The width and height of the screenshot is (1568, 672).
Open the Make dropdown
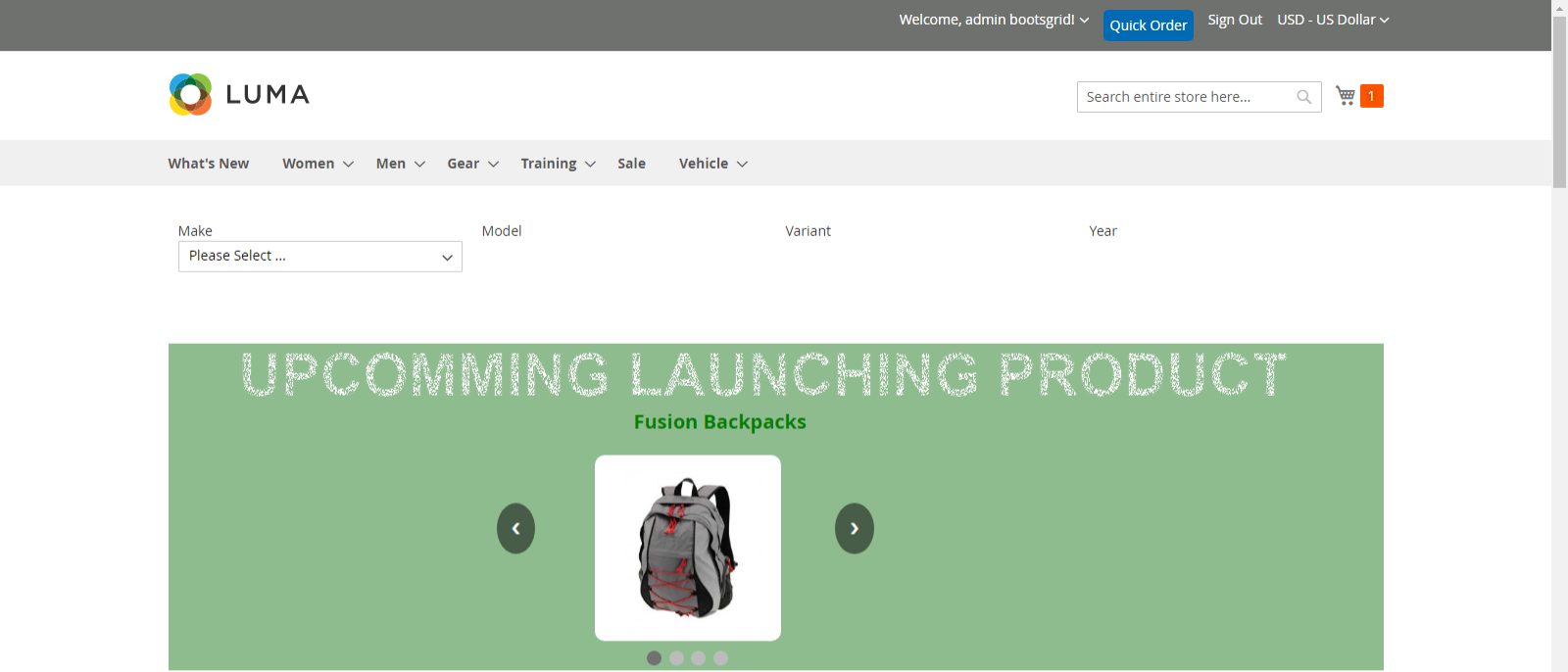320,257
